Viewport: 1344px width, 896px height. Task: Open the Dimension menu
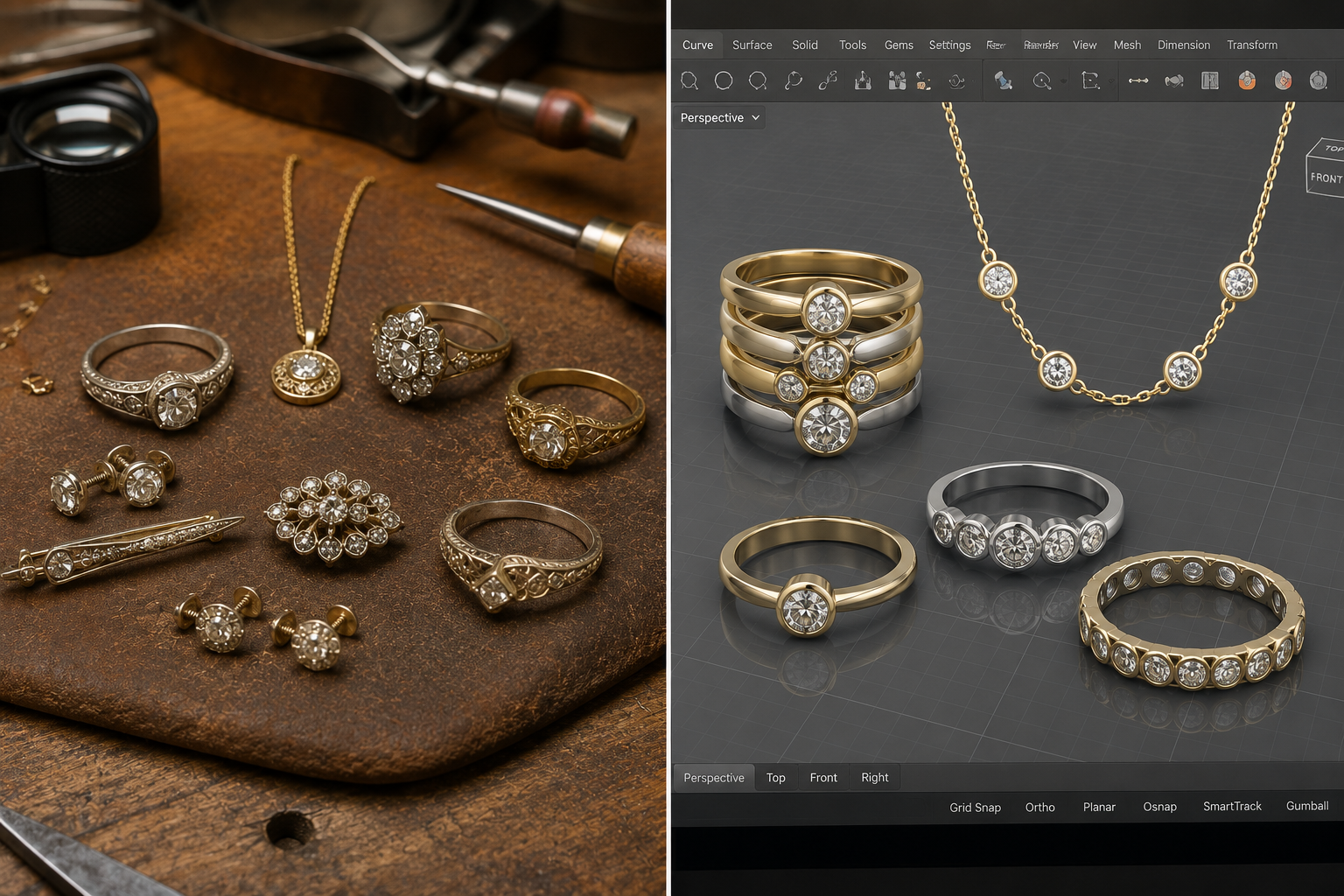coord(1184,45)
